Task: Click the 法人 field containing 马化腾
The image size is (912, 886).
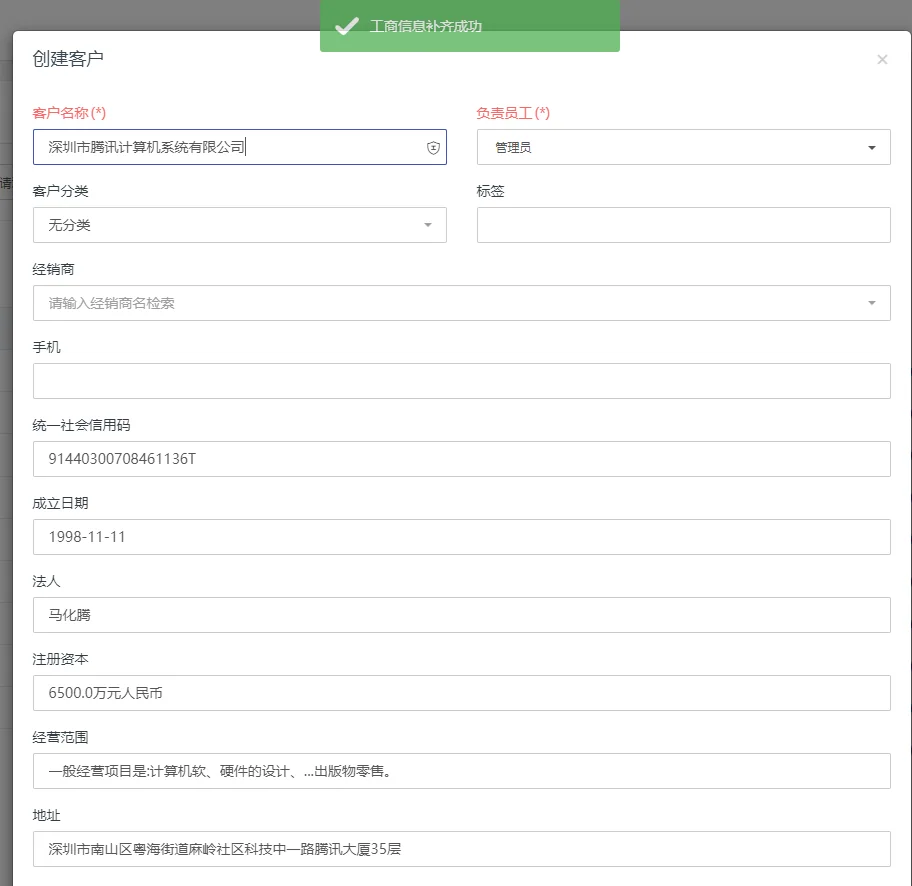Action: click(x=462, y=615)
